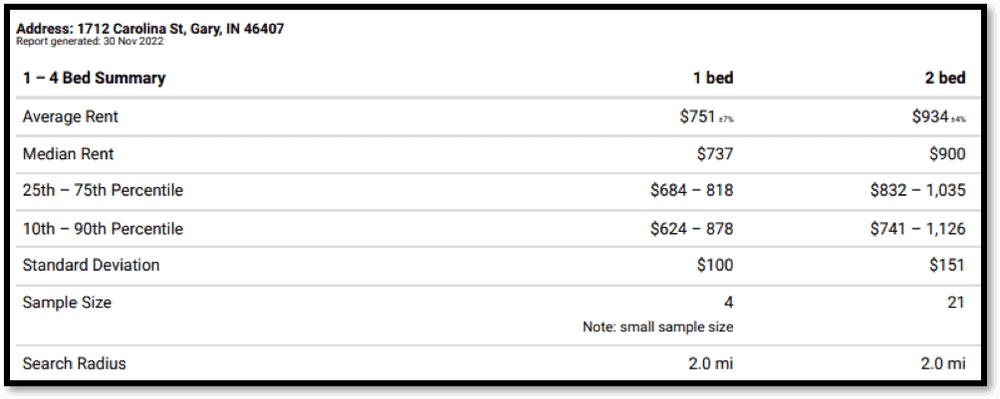
Task: Click the $934 average rent value
Action: pyautogui.click(x=930, y=117)
